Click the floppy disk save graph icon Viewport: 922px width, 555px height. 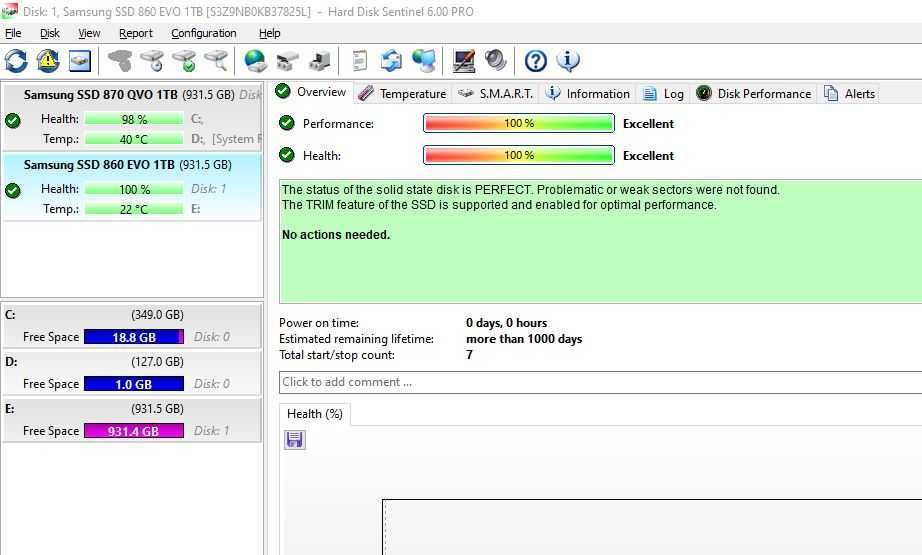pos(295,440)
